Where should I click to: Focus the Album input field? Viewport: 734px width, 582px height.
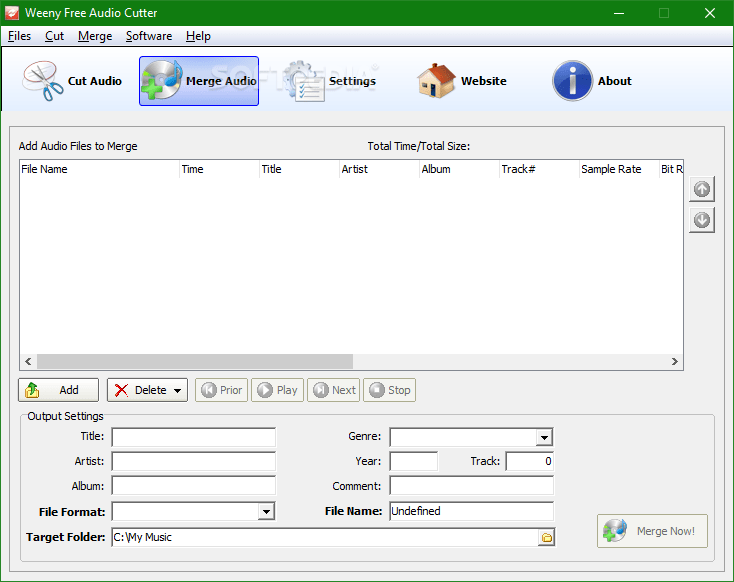point(194,486)
